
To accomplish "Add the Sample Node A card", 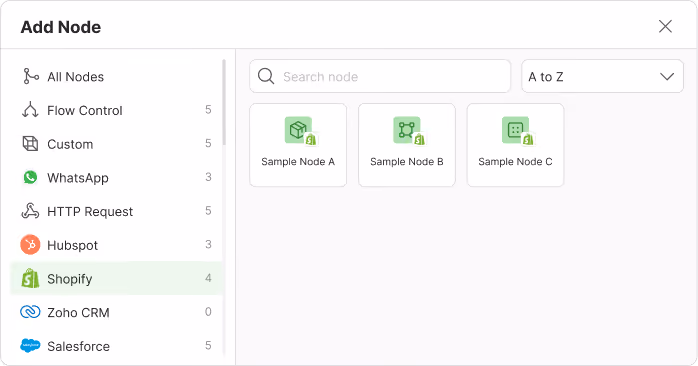I will 298,145.
